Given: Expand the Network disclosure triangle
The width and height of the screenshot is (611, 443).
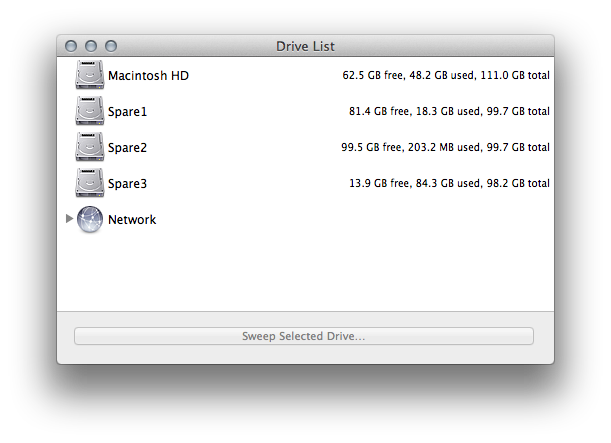Looking at the screenshot, I should point(69,219).
